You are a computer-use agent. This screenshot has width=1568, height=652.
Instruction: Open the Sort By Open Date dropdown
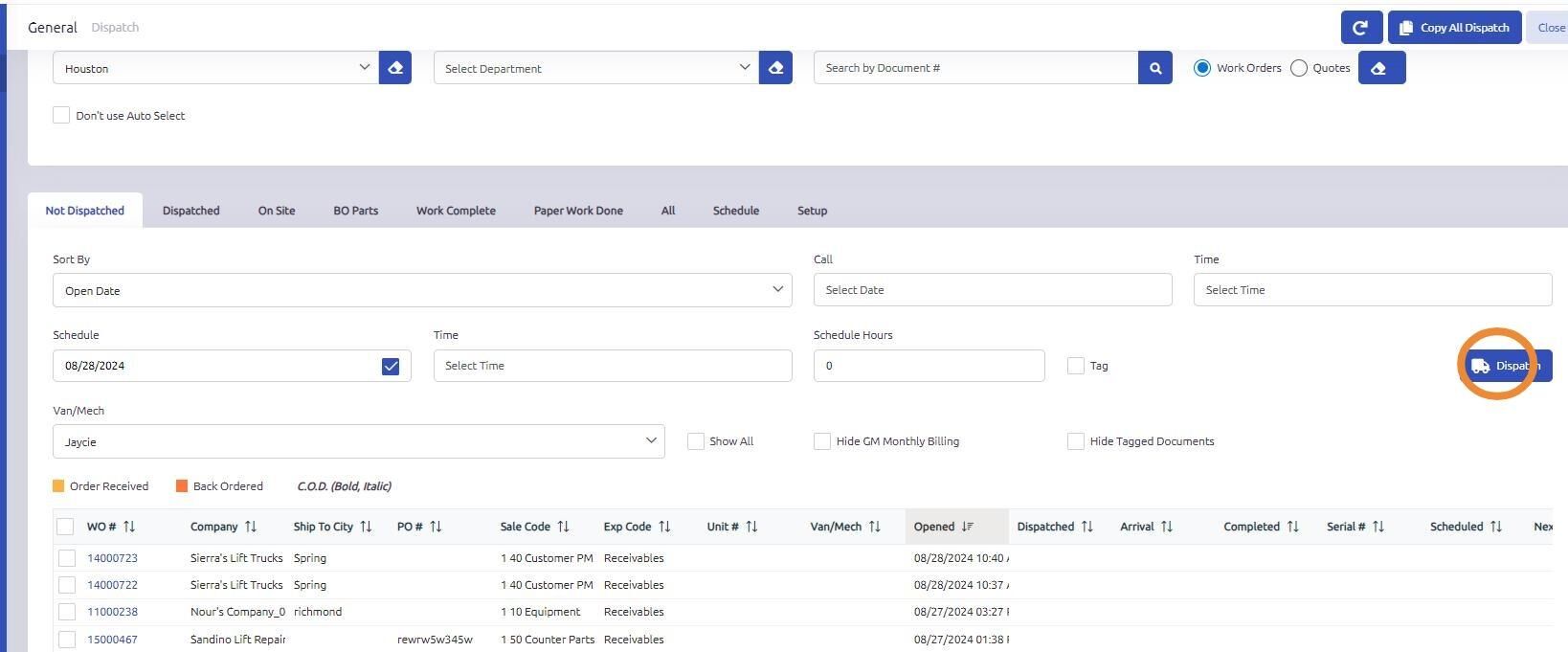pyautogui.click(x=421, y=290)
